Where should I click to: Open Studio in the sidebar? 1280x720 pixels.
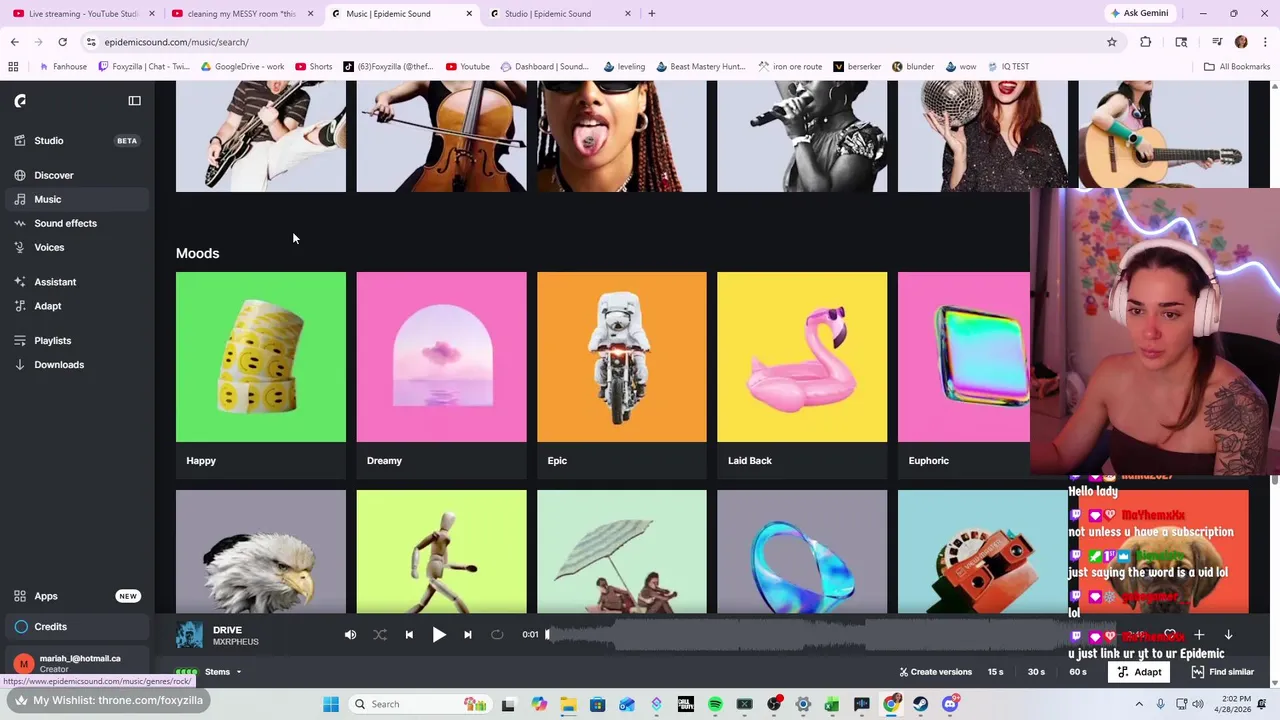[49, 141]
